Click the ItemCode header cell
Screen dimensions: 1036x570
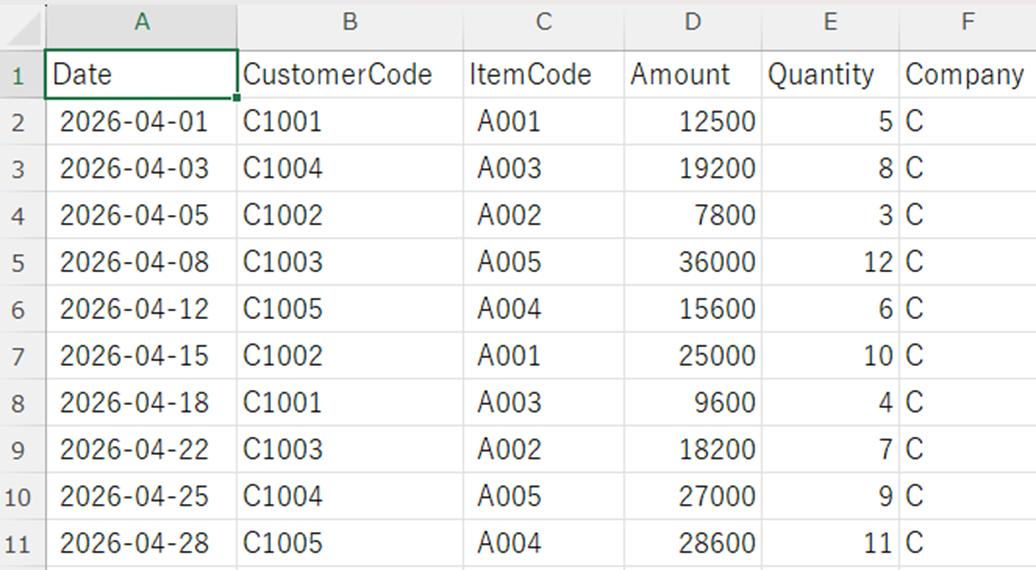coord(543,75)
